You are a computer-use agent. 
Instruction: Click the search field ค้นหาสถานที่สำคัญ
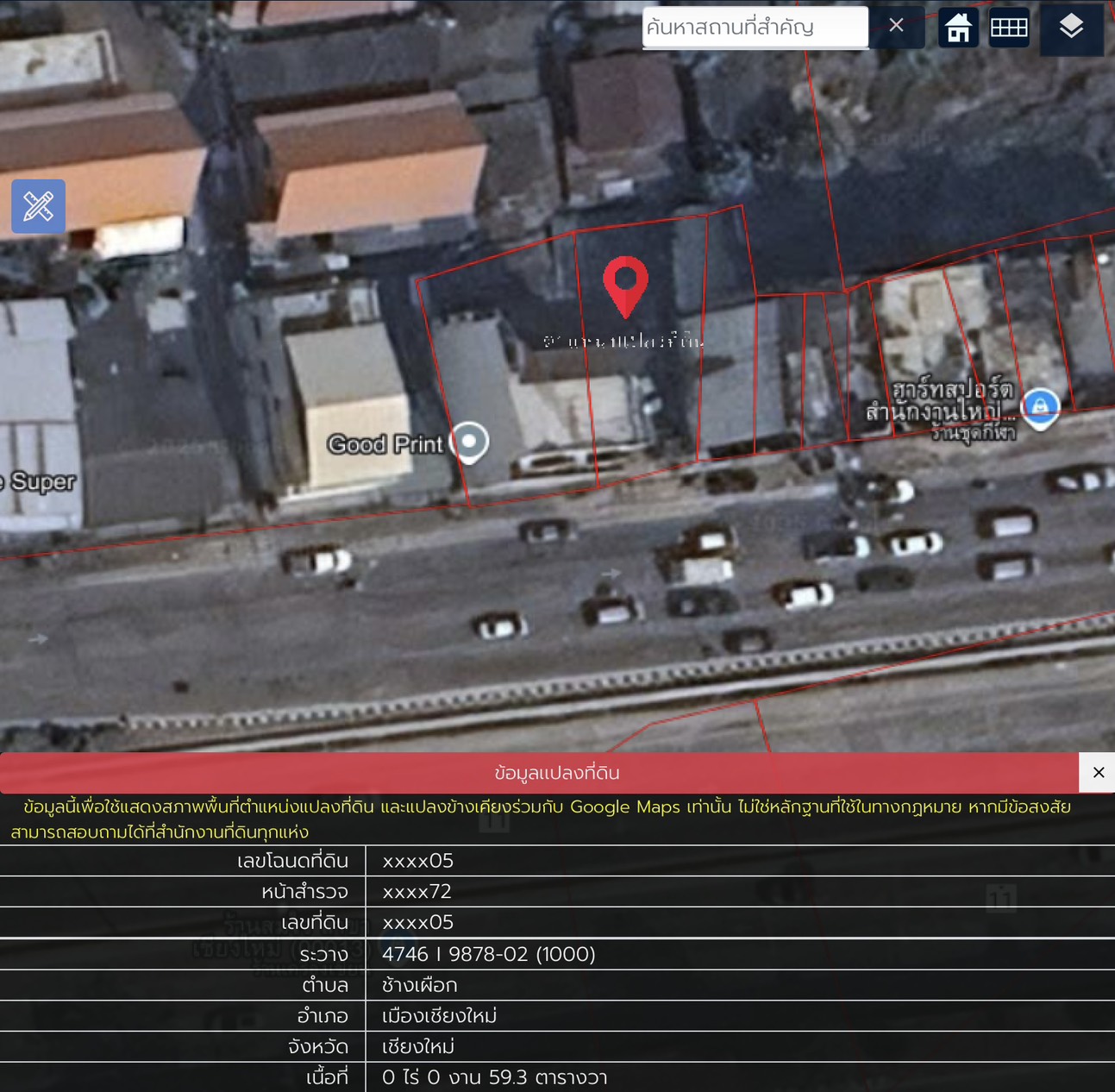pyautogui.click(x=754, y=27)
